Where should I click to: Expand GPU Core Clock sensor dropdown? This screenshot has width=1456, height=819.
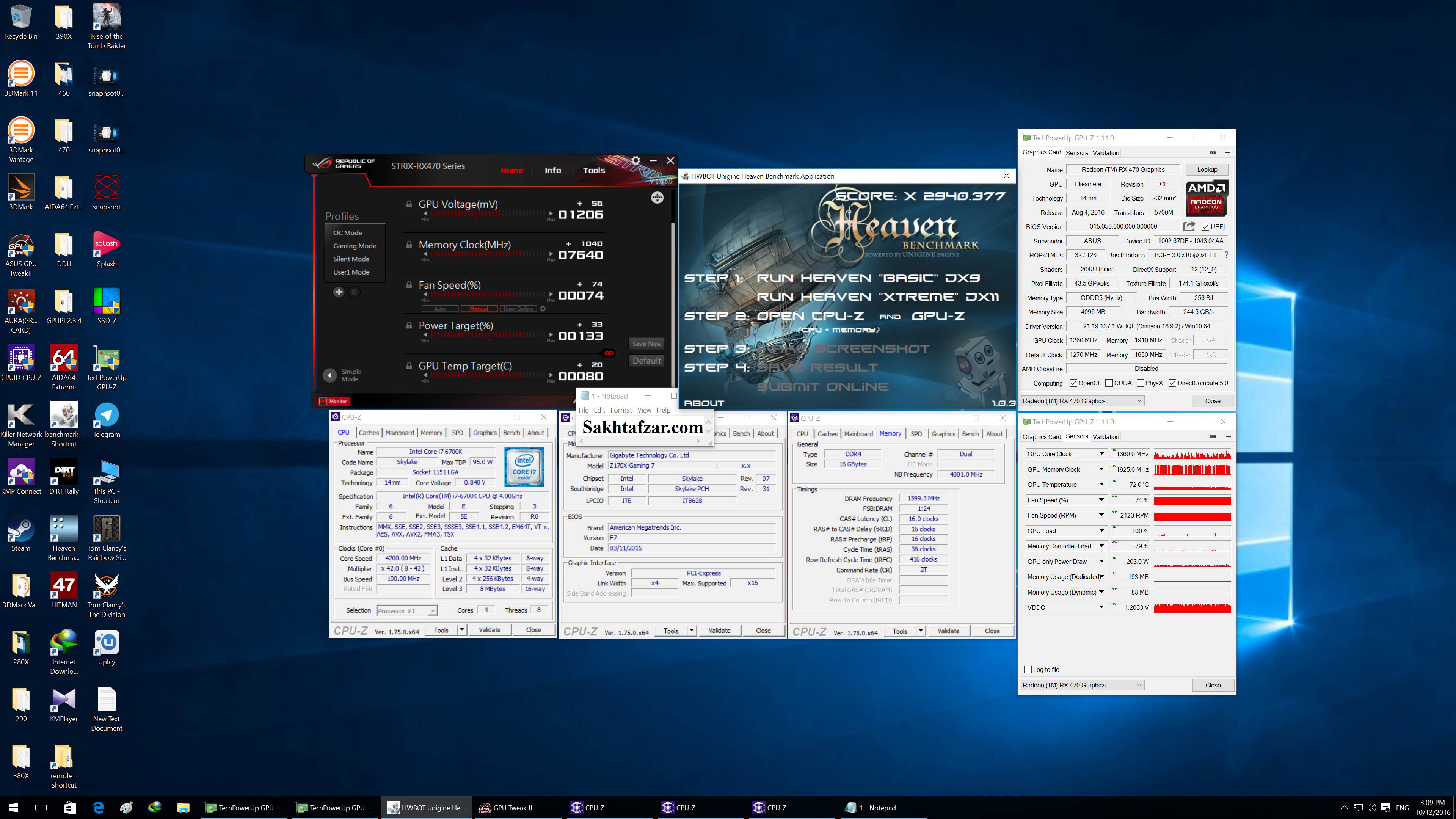coord(1101,454)
